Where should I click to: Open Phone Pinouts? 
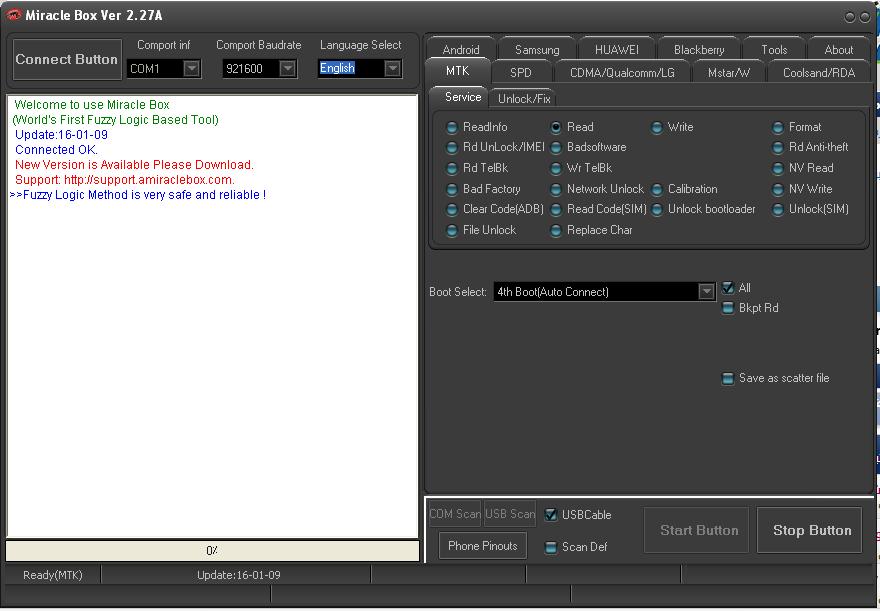483,546
